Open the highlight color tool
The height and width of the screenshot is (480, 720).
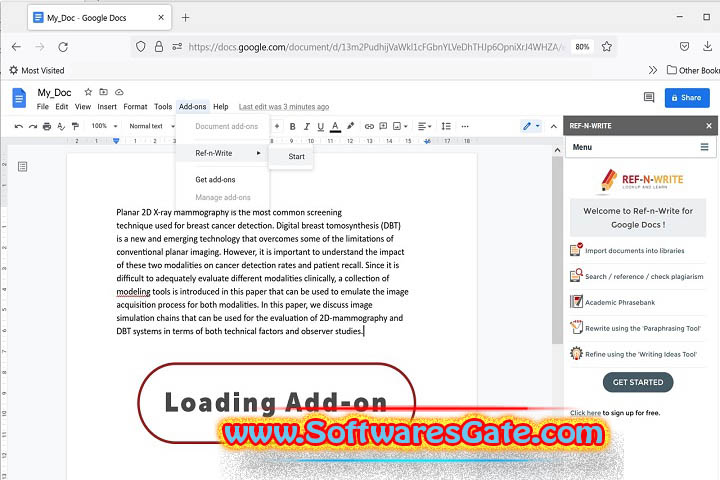tap(350, 126)
